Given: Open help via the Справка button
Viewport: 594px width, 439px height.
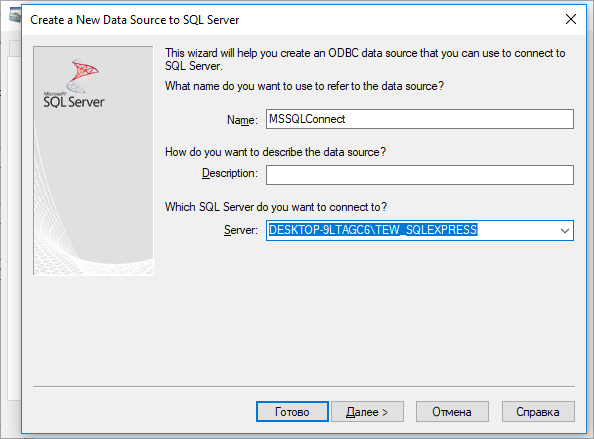Looking at the screenshot, I should tap(538, 412).
